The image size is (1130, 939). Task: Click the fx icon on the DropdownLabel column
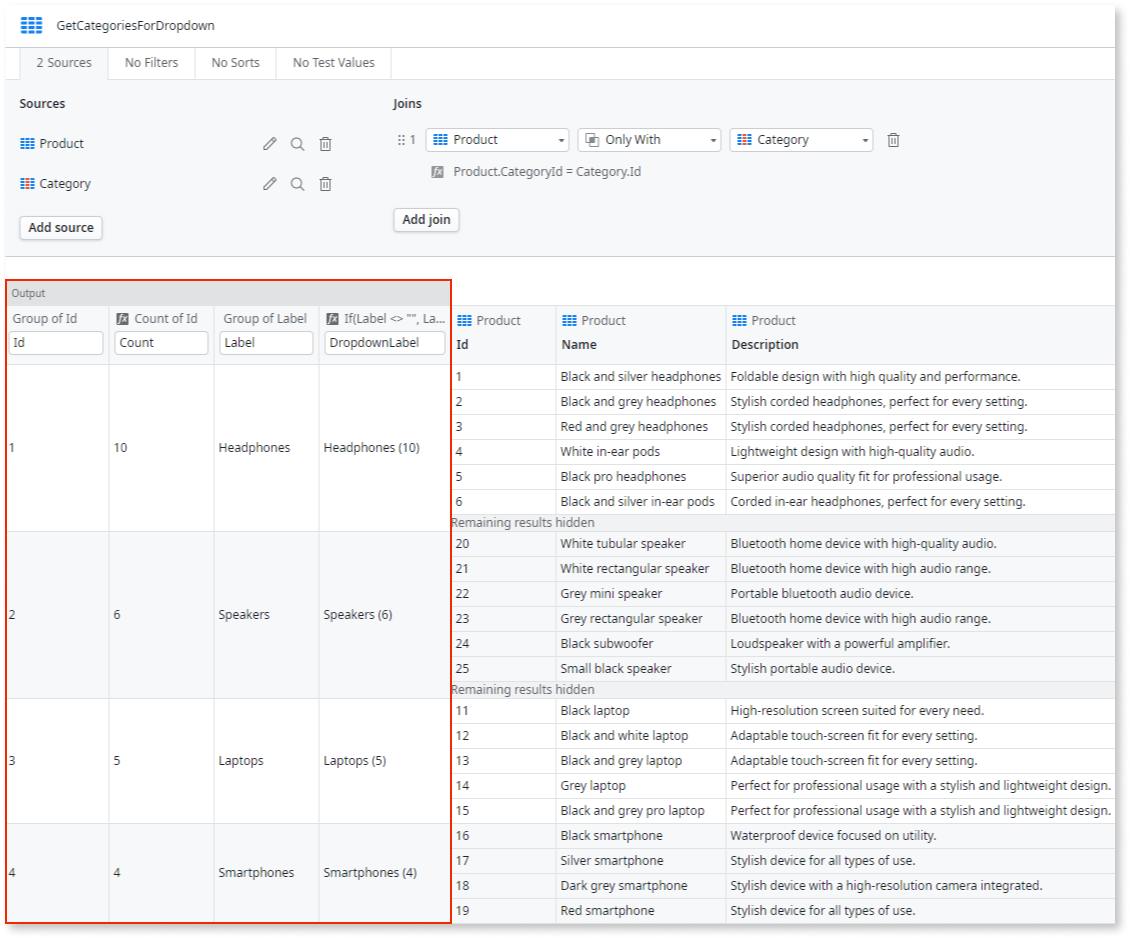tap(330, 318)
